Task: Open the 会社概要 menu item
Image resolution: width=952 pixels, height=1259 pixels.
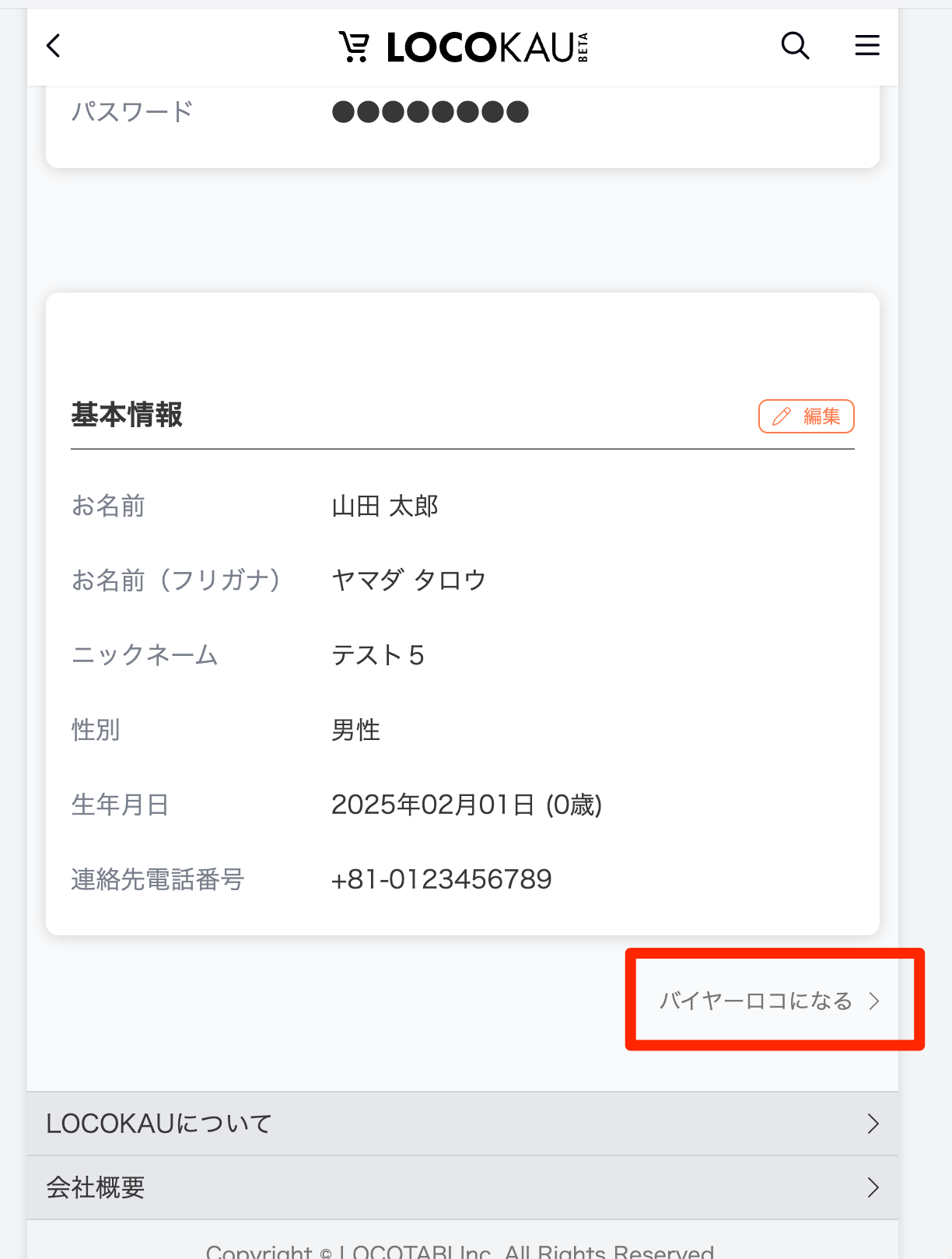Action: [x=96, y=1187]
